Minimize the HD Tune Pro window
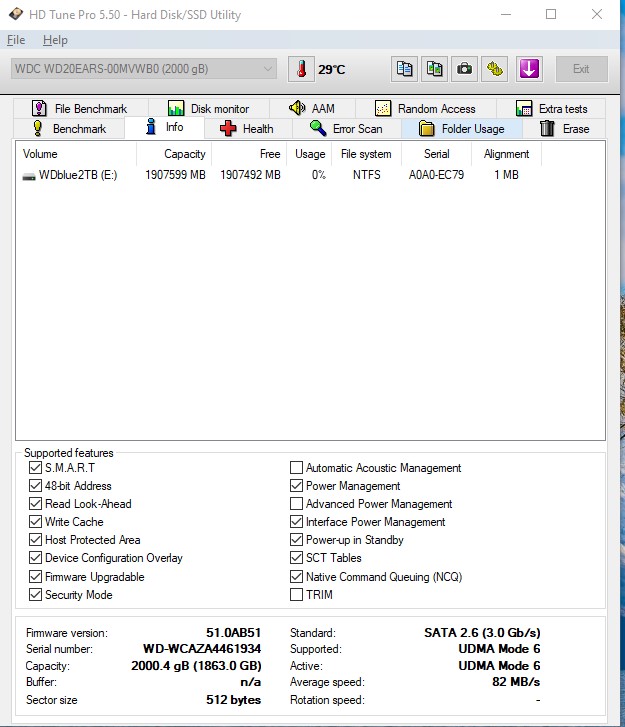Viewport: 625px width, 727px height. tap(506, 14)
